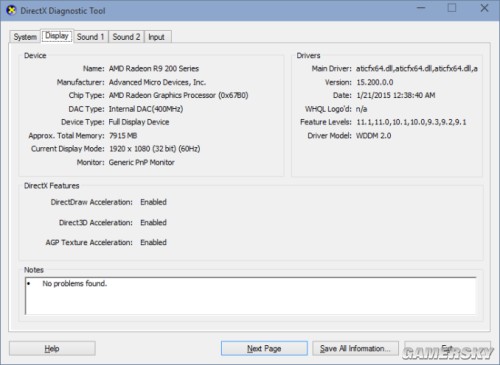Screen dimensions: 500x365
Task: Switch to the System tab
Action: click(25, 37)
